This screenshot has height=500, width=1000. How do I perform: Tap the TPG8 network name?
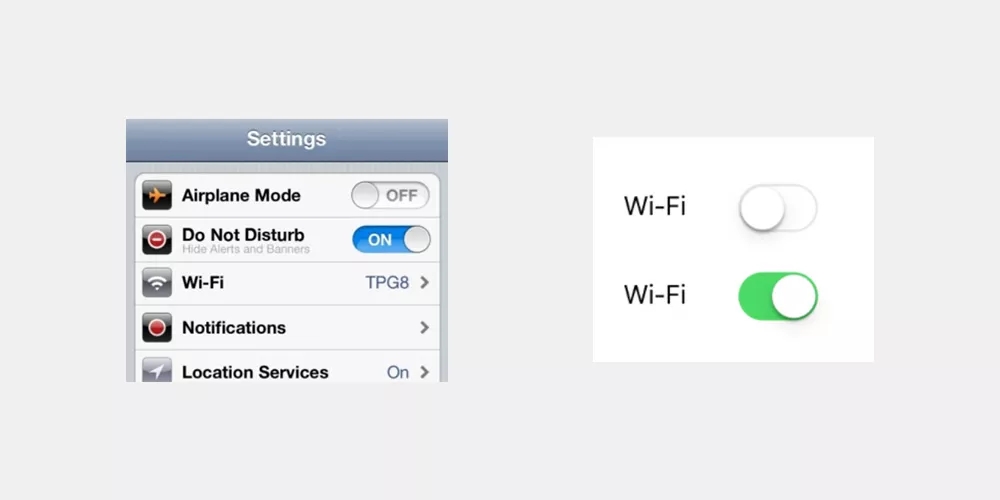point(387,283)
